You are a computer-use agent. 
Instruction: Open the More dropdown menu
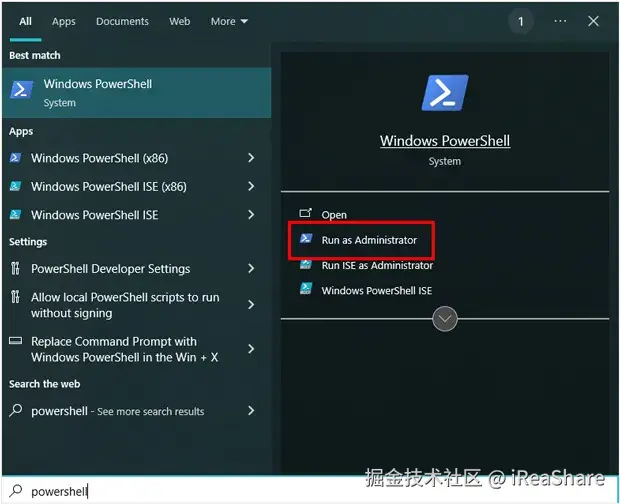pos(229,21)
